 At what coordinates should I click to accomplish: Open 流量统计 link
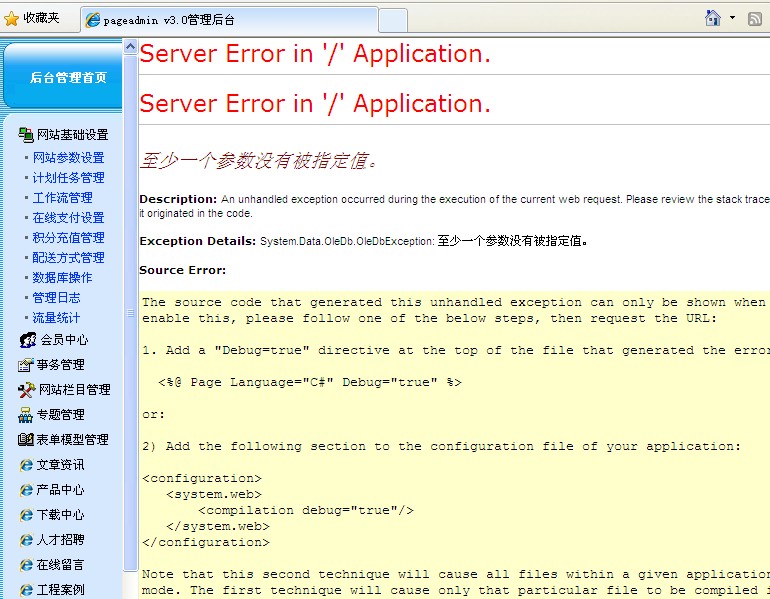[56, 318]
